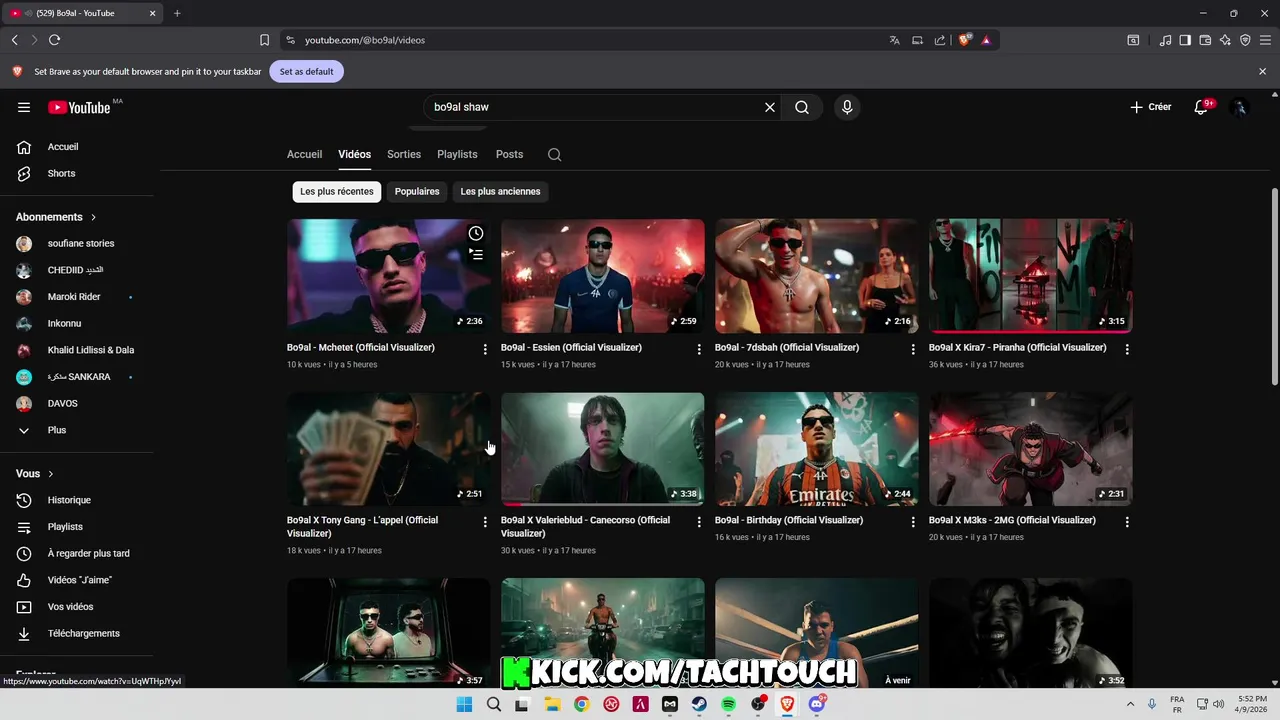
Task: Open Brave Shields lion icon
Action: (x=964, y=40)
